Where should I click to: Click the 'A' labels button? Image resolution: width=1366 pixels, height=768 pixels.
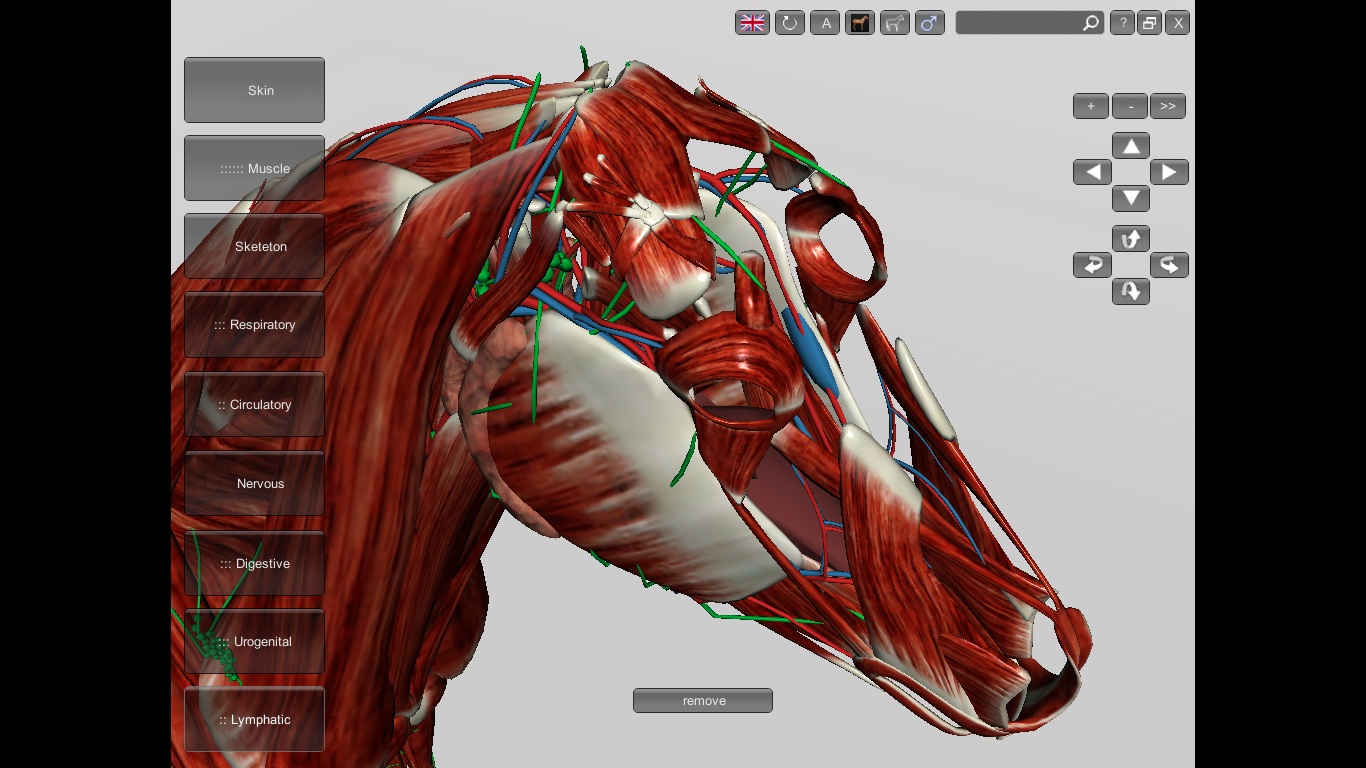[824, 23]
